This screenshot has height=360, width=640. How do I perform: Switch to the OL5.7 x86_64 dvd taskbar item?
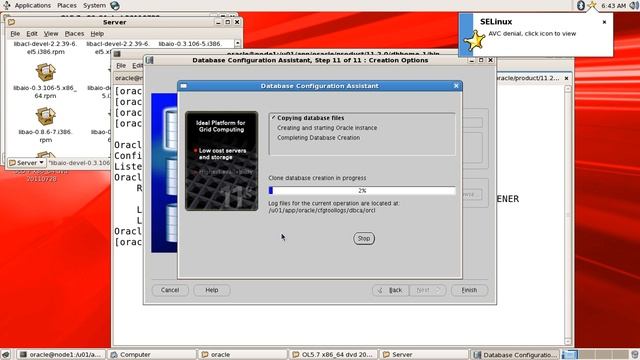[x=333, y=355]
